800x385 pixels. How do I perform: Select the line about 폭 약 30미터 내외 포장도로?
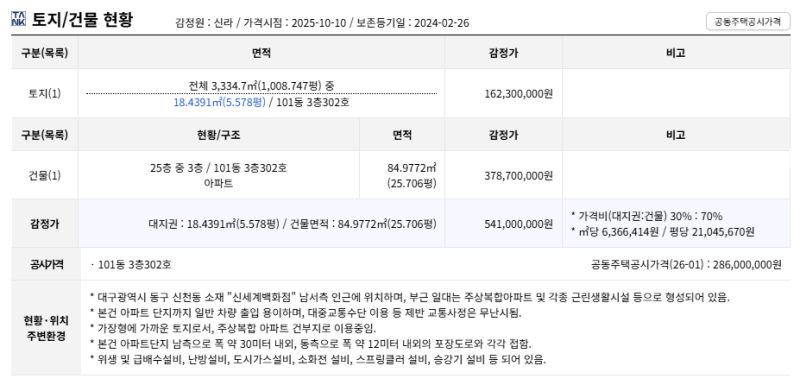coord(311,344)
